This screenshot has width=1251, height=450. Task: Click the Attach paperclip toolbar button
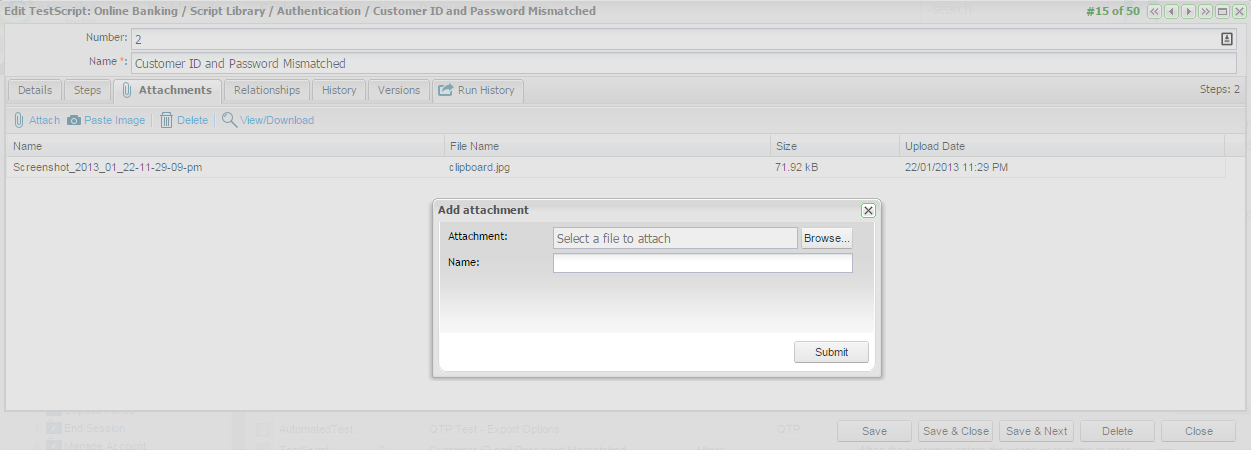click(x=37, y=120)
